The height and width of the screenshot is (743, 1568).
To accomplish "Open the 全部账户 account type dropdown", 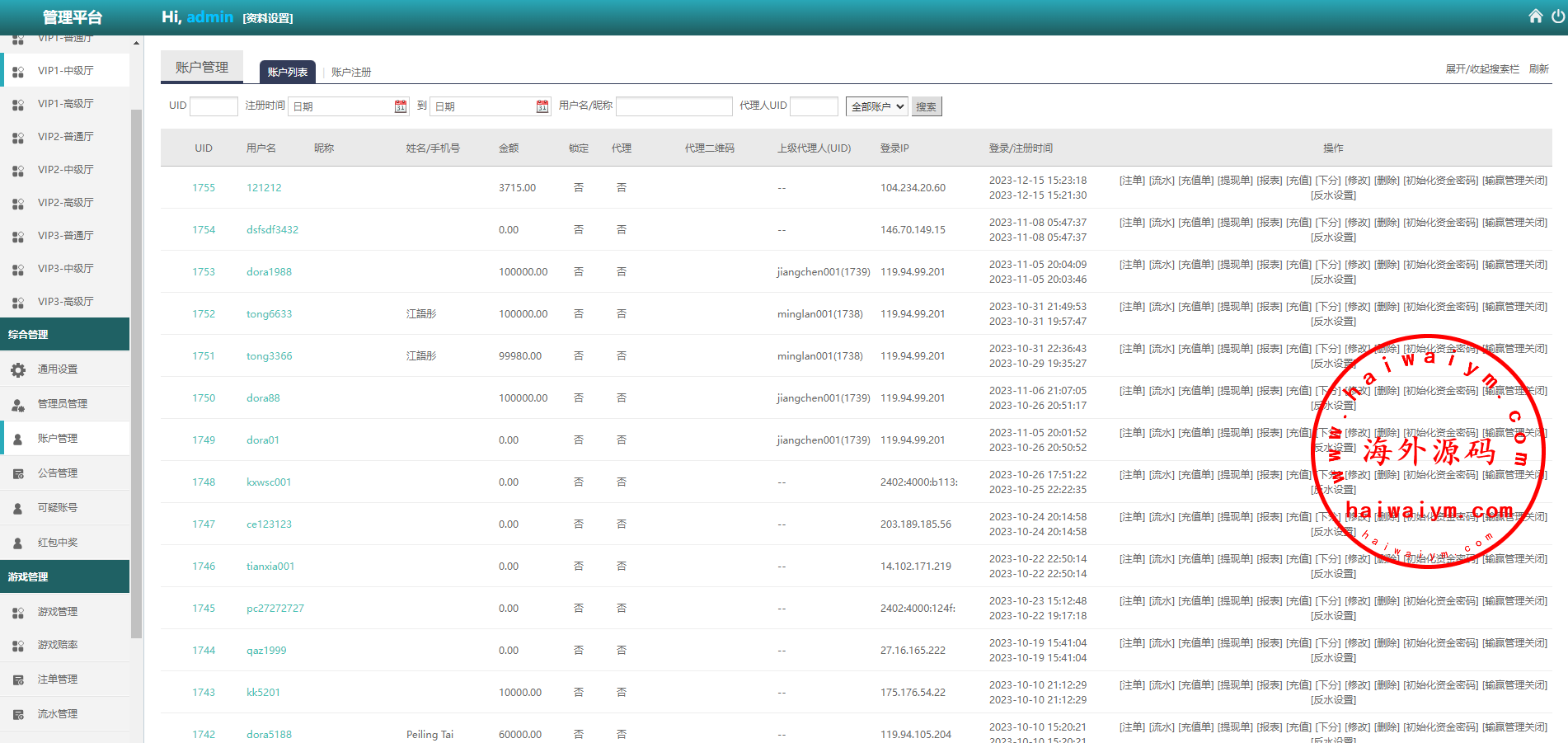I will [876, 106].
